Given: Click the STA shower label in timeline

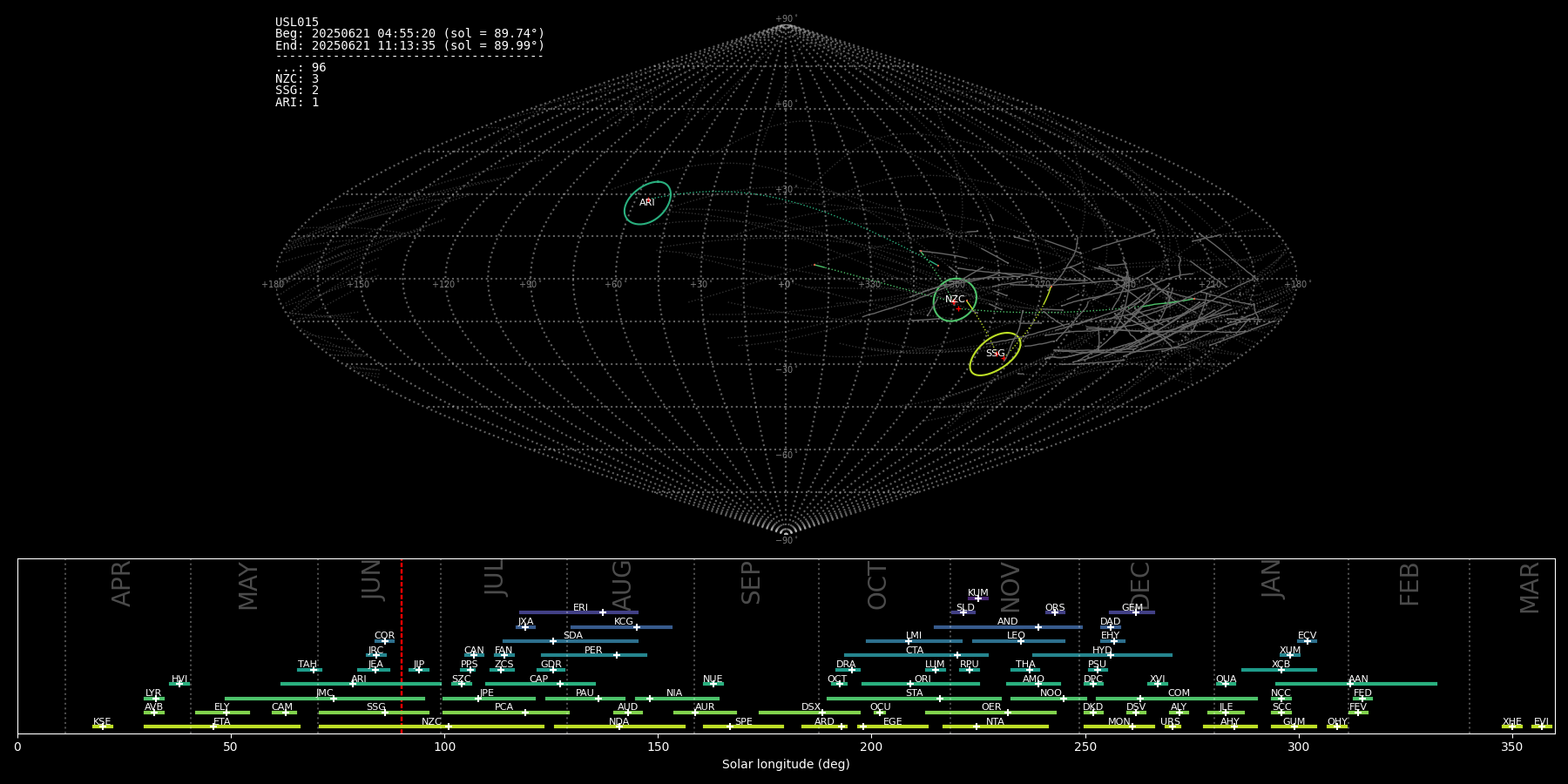Looking at the screenshot, I should (x=914, y=693).
